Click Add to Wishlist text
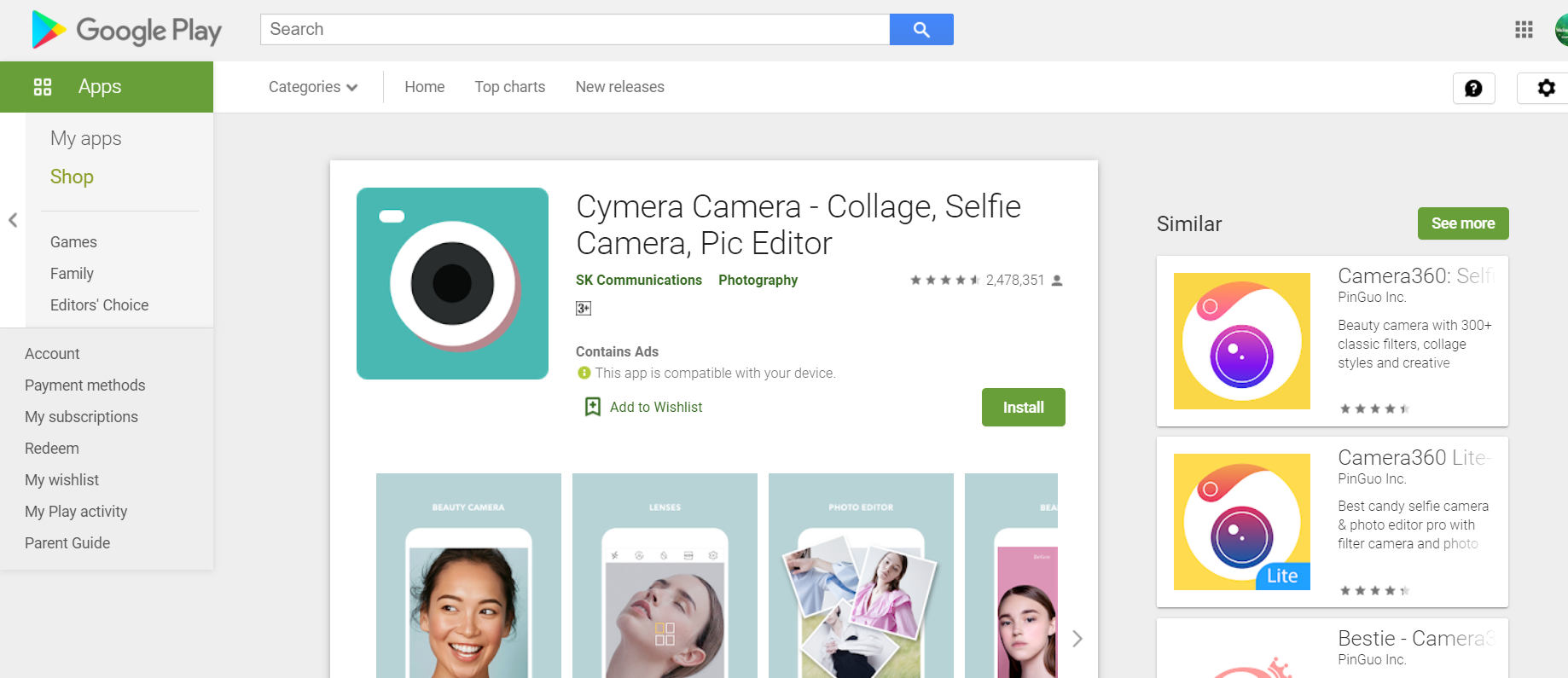Viewport: 1568px width, 678px height. (x=656, y=408)
